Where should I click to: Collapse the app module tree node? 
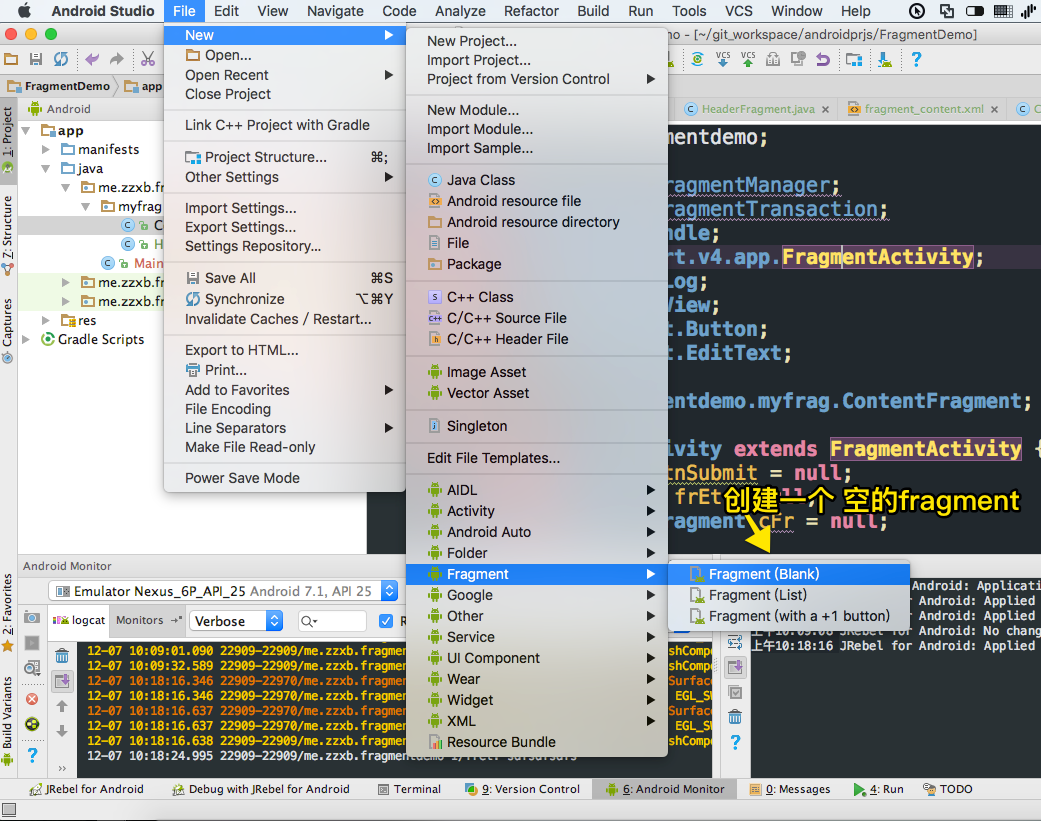[x=26, y=131]
